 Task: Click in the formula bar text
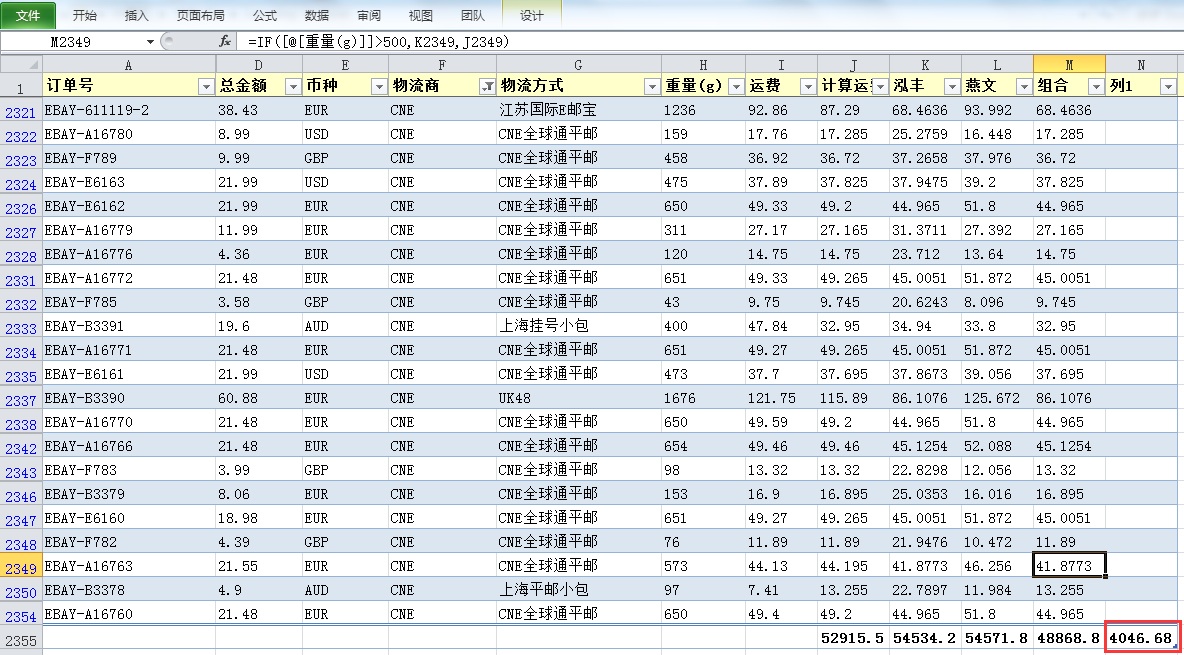tap(600, 42)
